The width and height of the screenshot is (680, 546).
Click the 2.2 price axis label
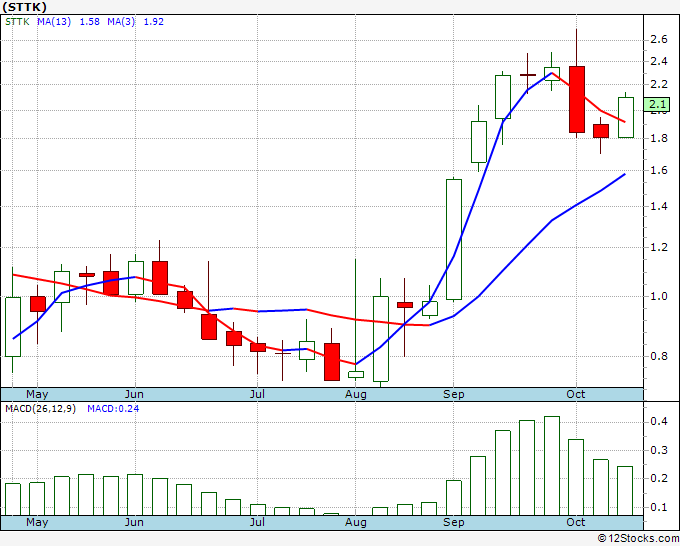[x=659, y=84]
